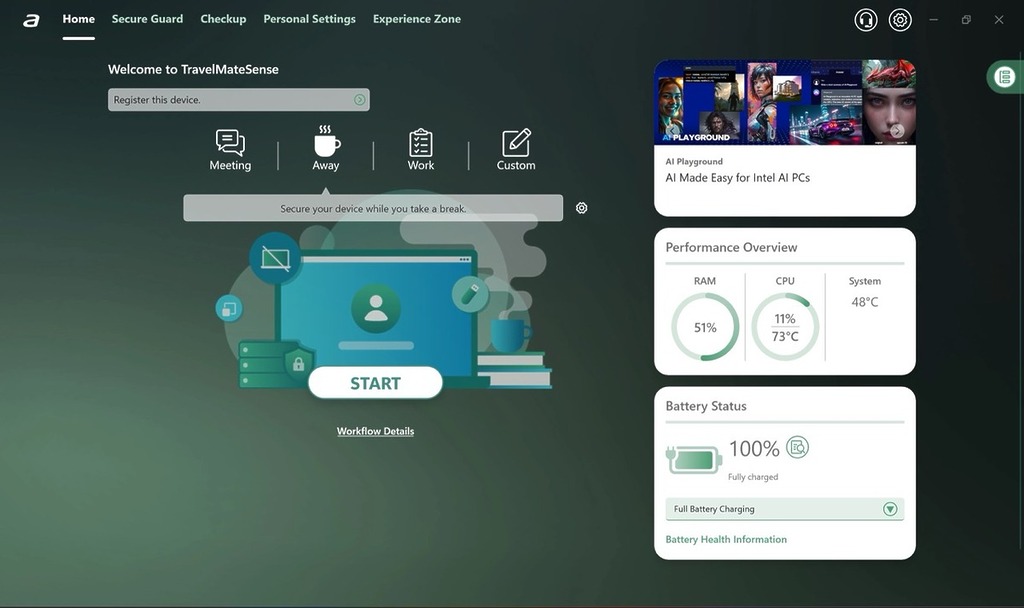Open the Checkup tab

(x=223, y=19)
